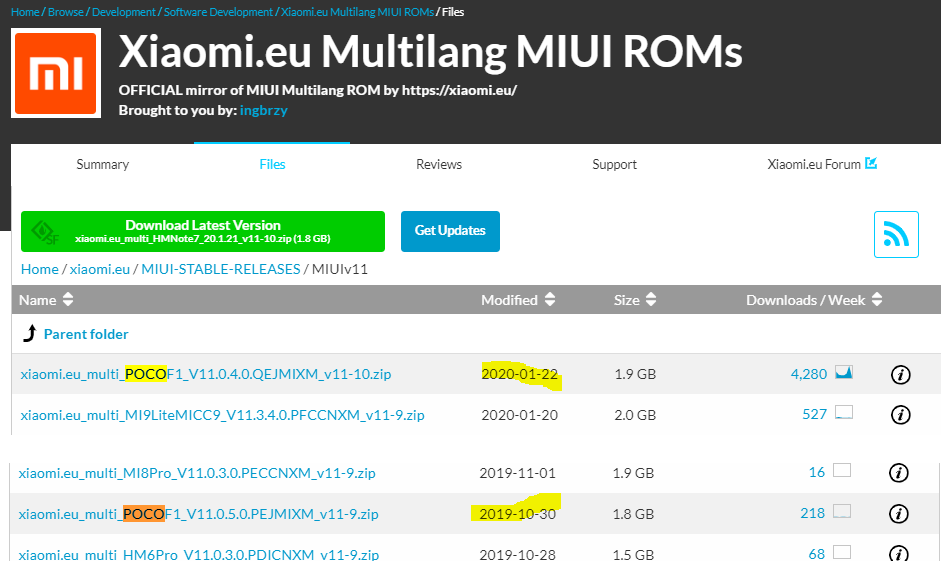Click 16 weekly downloads count
This screenshot has height=561, width=941.
click(817, 472)
